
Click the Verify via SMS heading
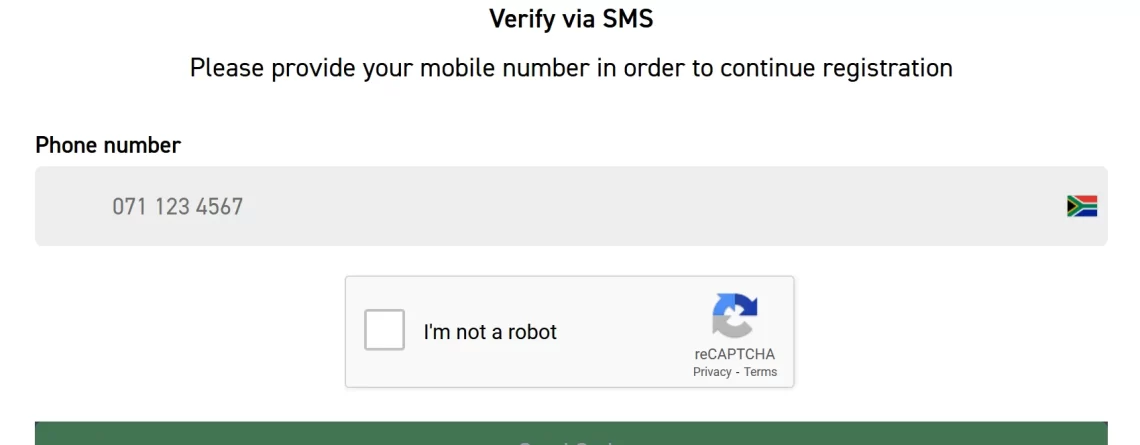point(571,19)
